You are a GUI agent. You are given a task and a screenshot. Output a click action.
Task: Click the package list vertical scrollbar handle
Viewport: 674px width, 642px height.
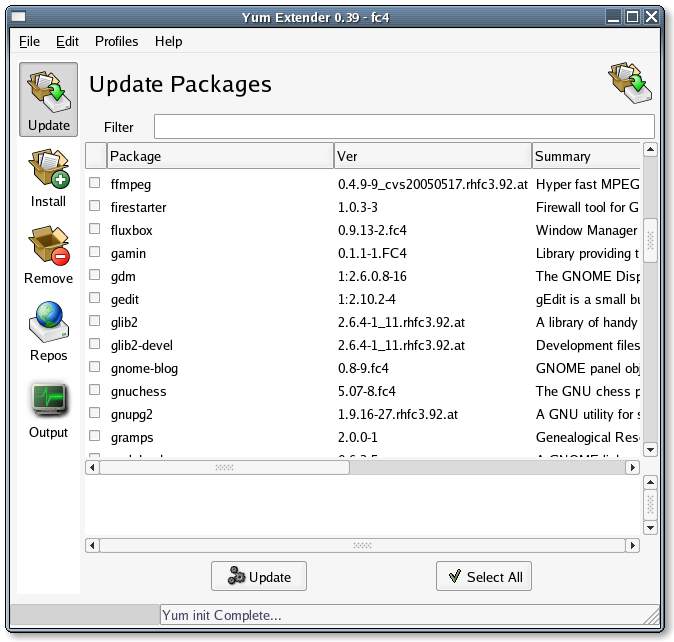[x=650, y=240]
